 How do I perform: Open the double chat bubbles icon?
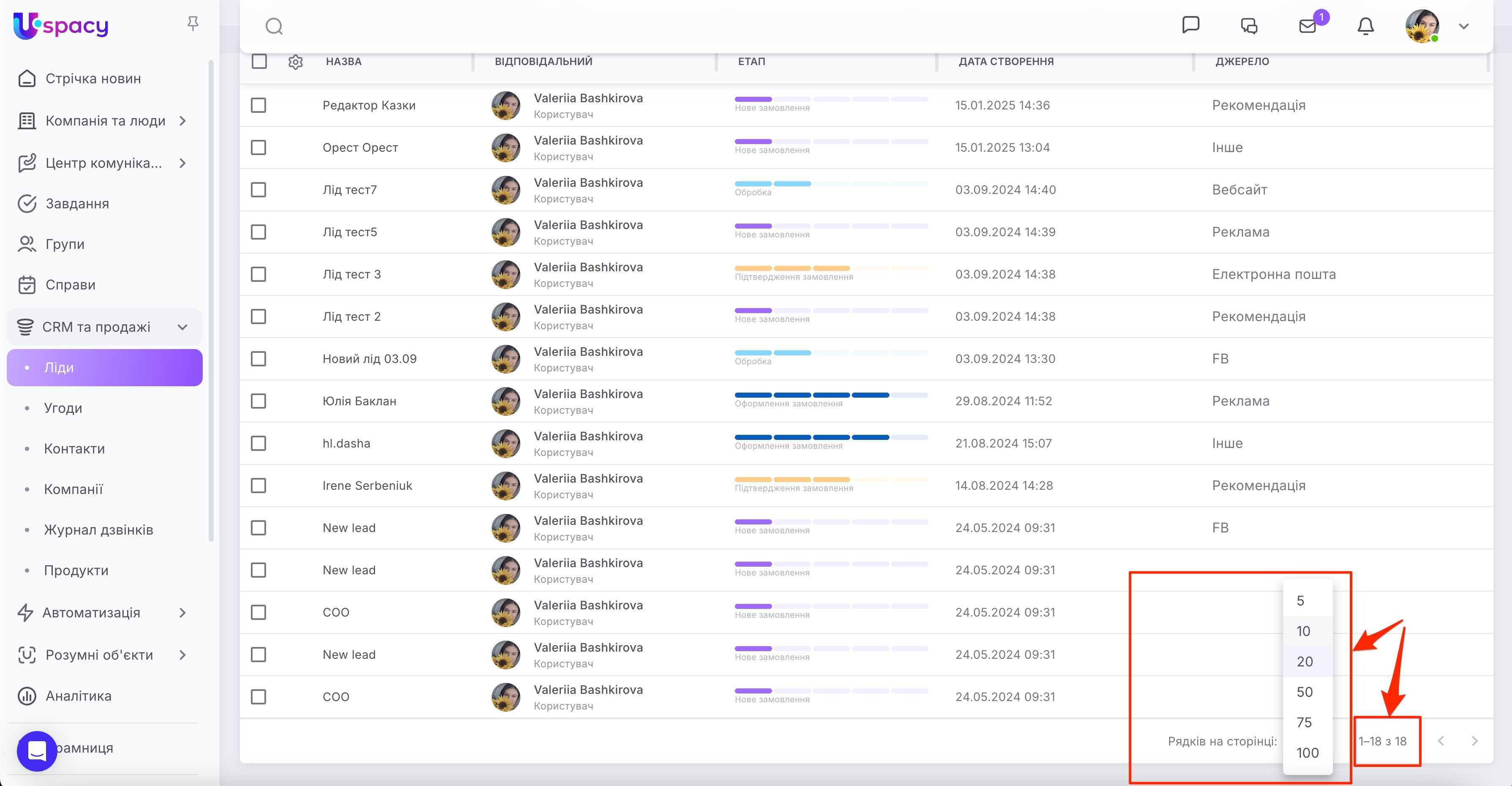1248,26
